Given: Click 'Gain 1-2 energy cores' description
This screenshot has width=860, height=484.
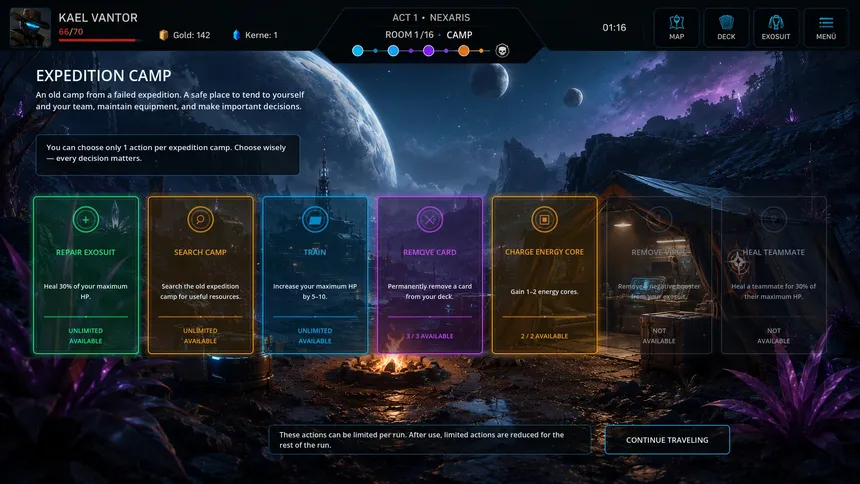Looking at the screenshot, I should pyautogui.click(x=544, y=291).
